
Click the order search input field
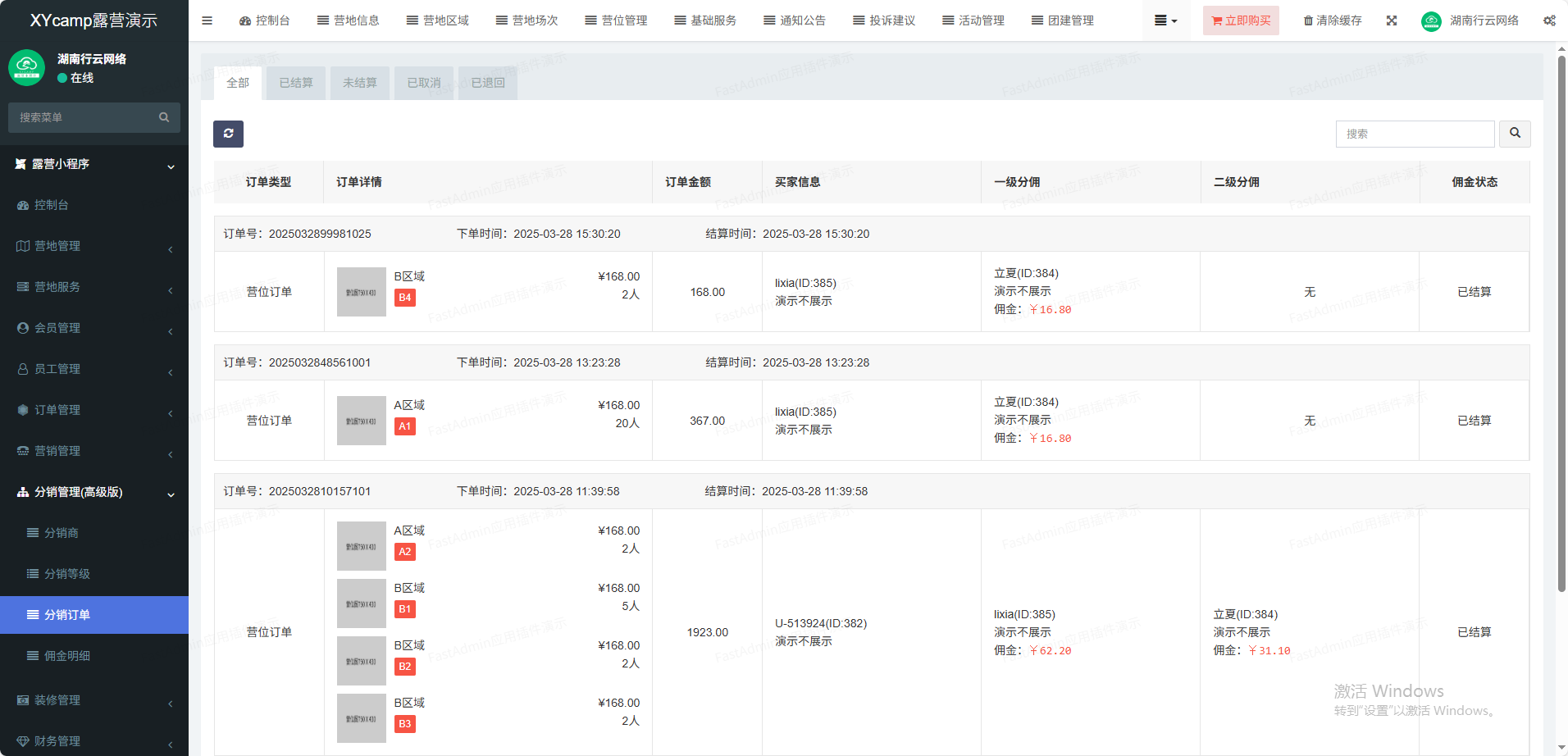pos(1414,134)
